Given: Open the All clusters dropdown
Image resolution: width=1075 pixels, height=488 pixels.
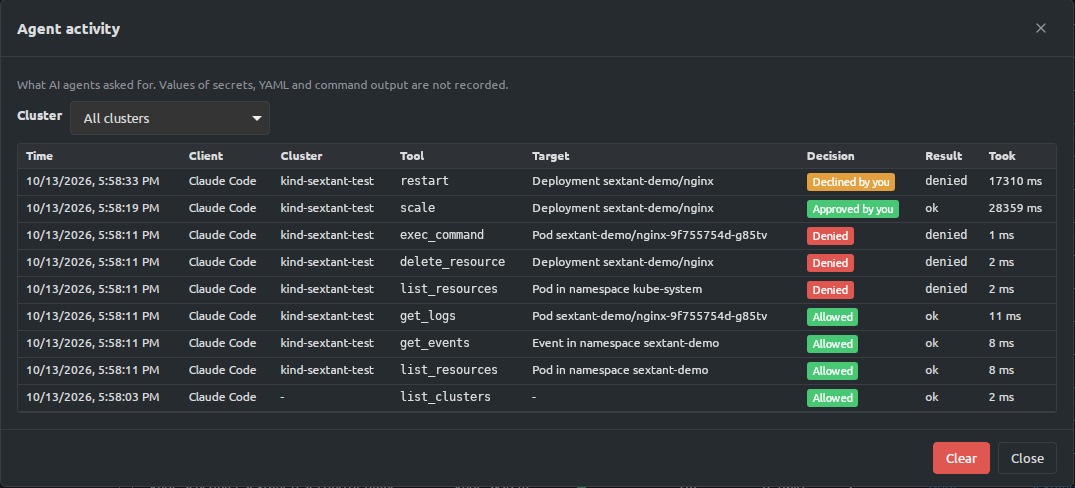Looking at the screenshot, I should point(170,119).
